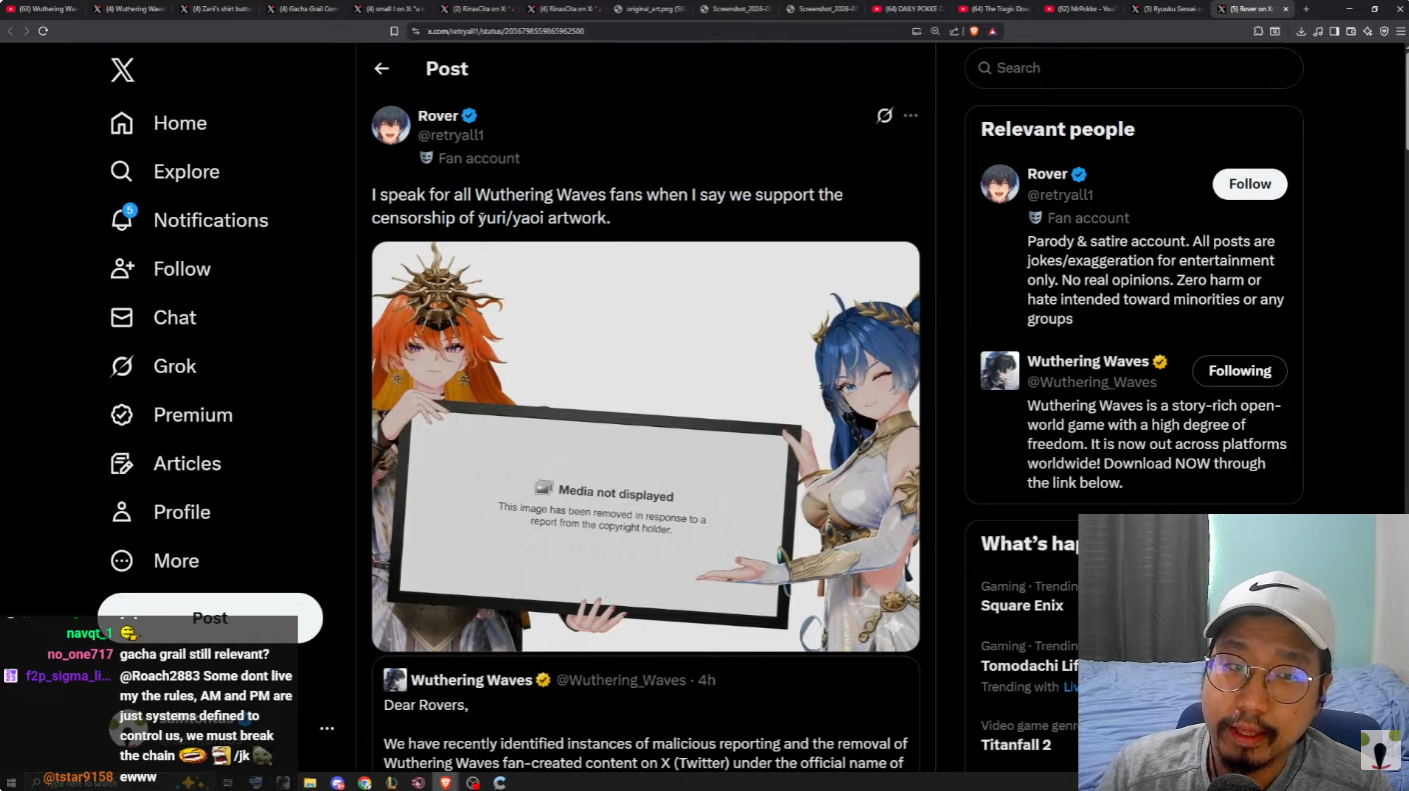Click the share icon in the address bar
The width and height of the screenshot is (1409, 791).
click(954, 31)
